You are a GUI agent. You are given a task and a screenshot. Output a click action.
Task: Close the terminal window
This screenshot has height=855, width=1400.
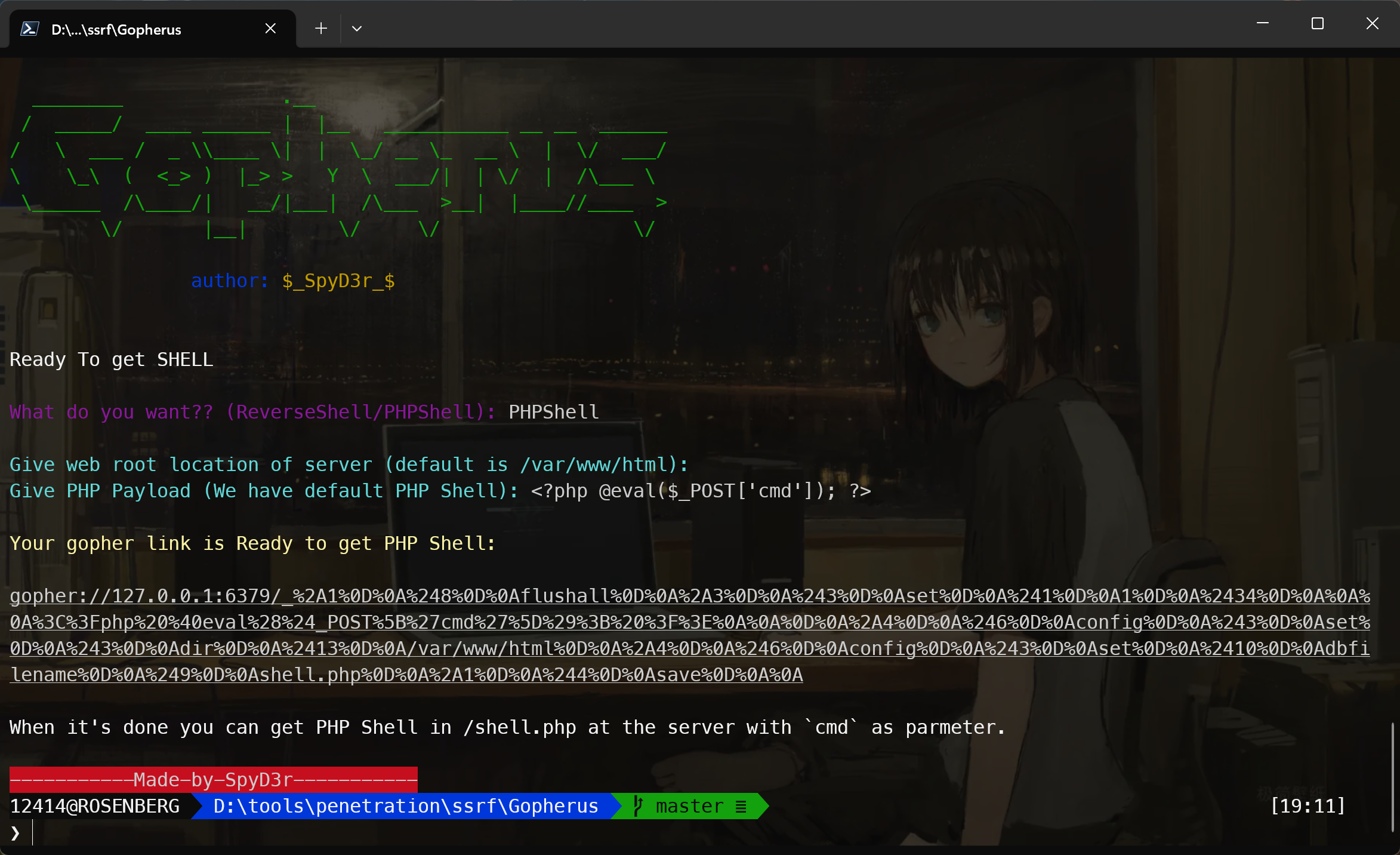[x=1373, y=24]
